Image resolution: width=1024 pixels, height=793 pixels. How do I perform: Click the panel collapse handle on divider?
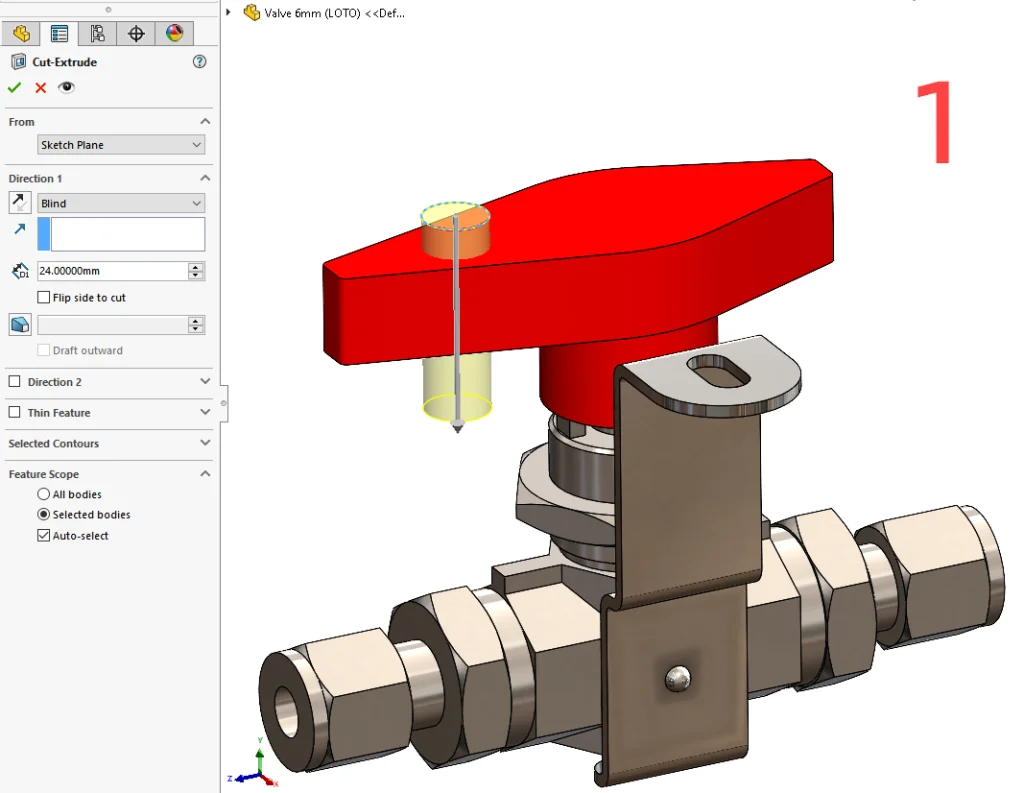tap(223, 403)
